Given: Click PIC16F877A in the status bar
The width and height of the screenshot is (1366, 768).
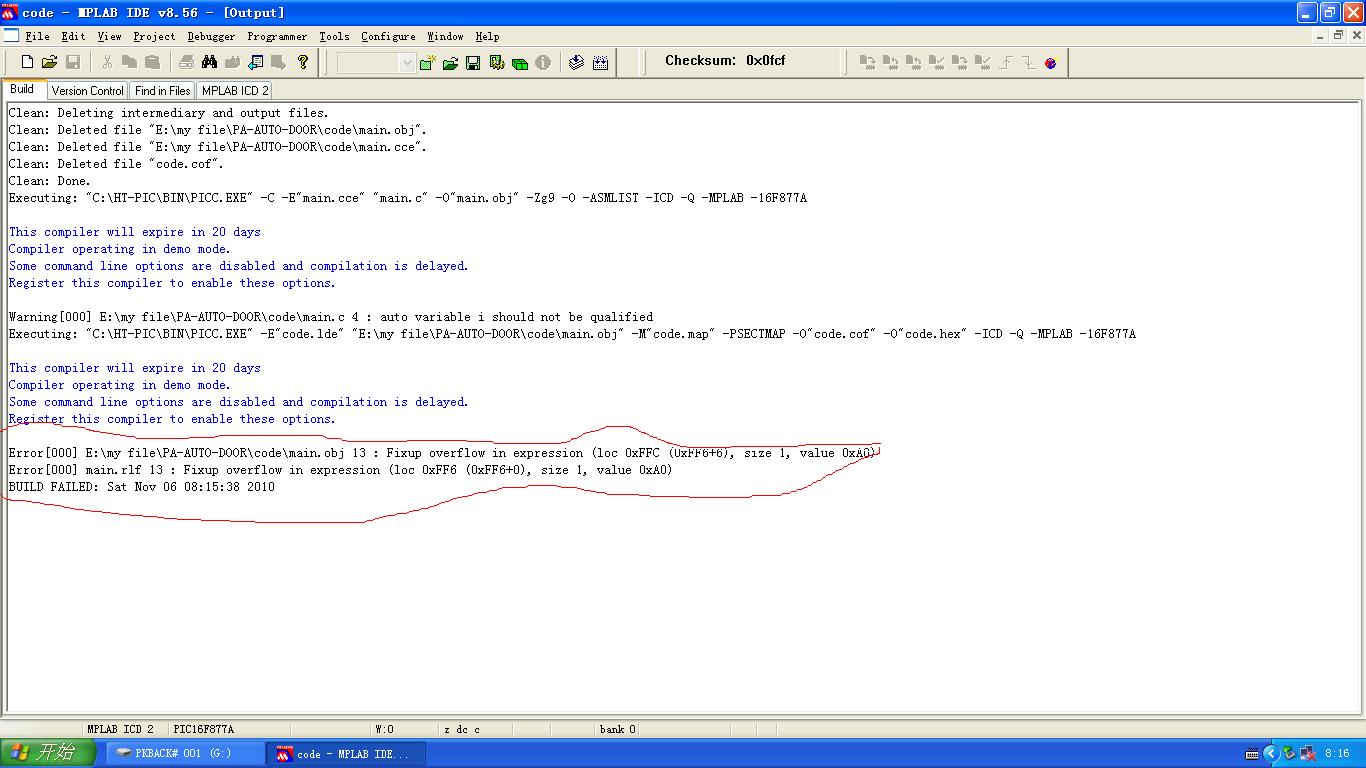Looking at the screenshot, I should click(x=203, y=729).
